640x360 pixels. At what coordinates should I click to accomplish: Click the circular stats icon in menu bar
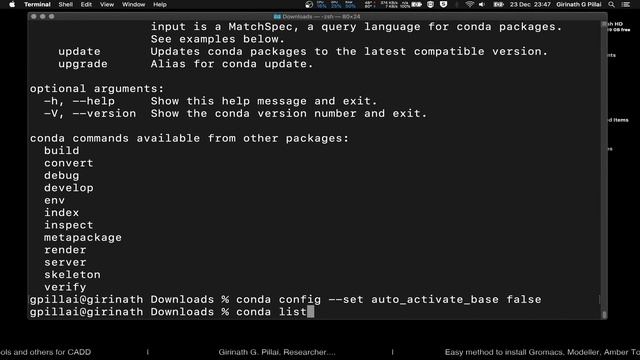coord(309,4)
